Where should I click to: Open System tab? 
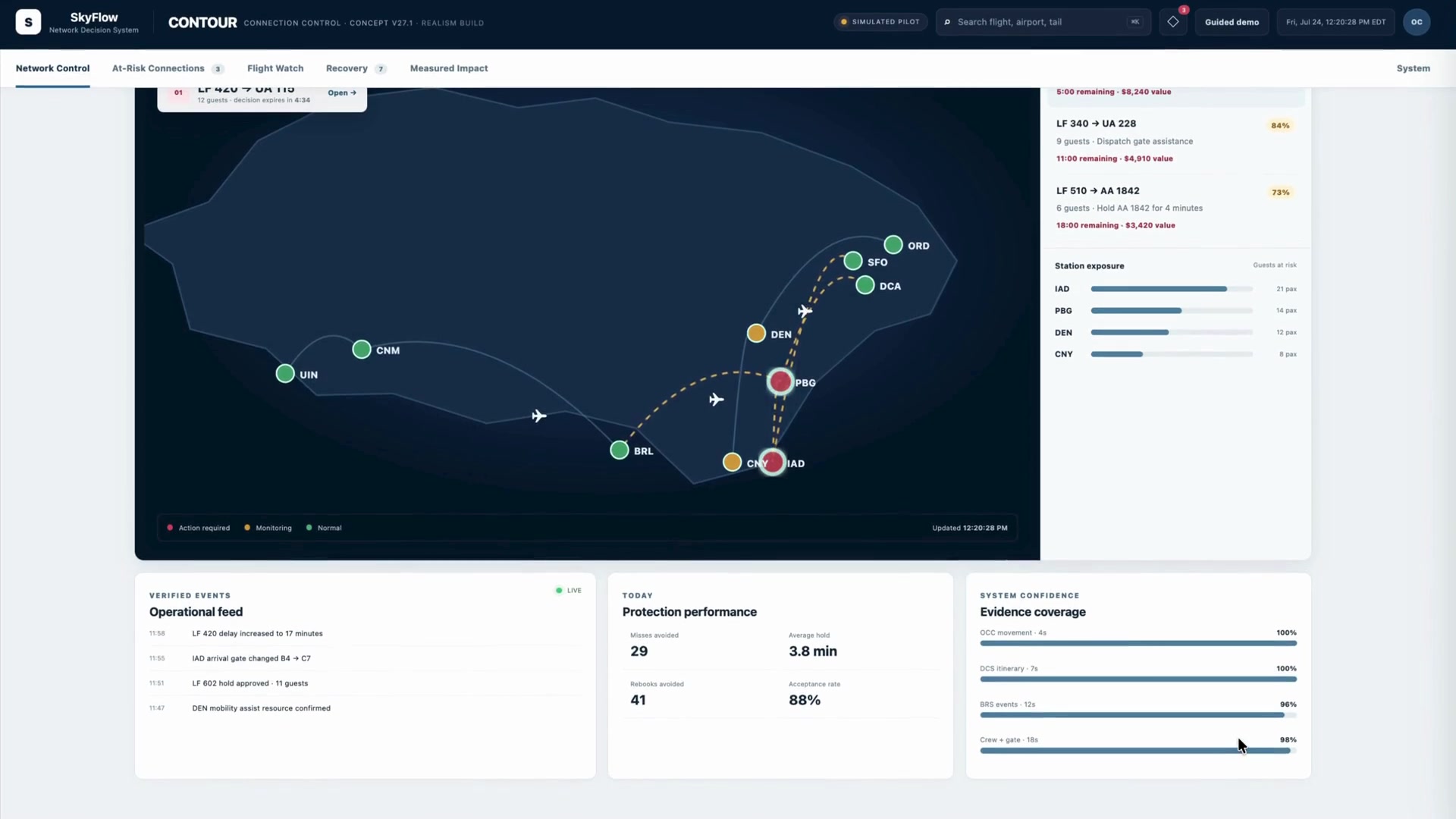pos(1414,68)
